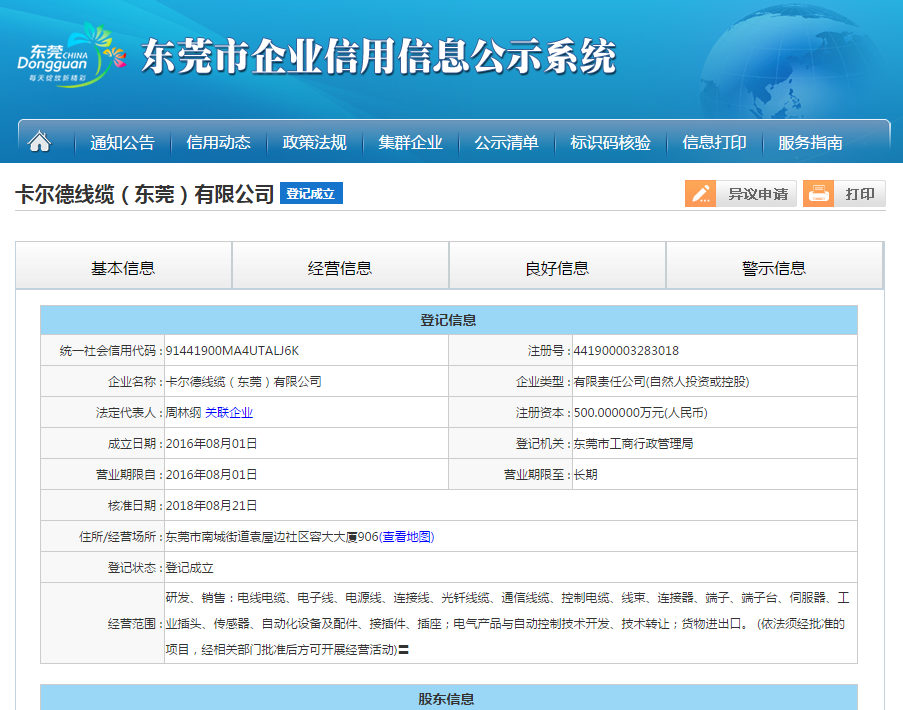Open 信用动态 menu item
This screenshot has height=710, width=903.
(218, 142)
